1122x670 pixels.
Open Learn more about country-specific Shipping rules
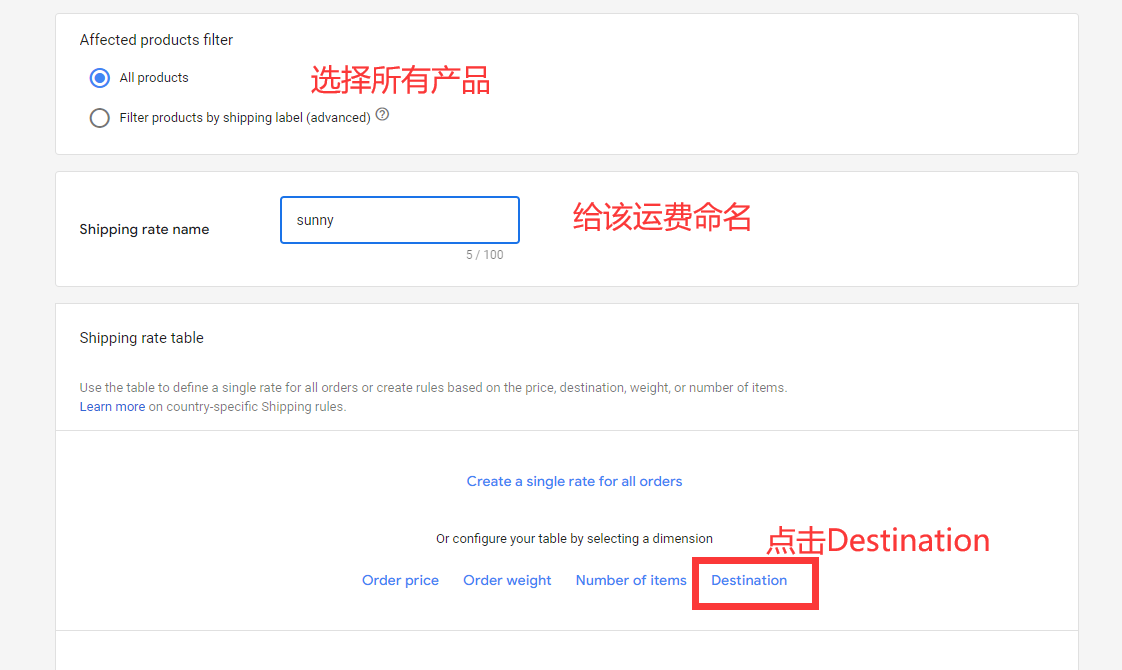pos(112,406)
